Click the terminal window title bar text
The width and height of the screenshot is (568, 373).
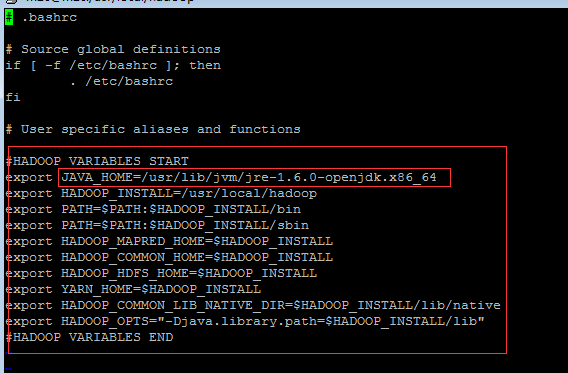[109, 1]
